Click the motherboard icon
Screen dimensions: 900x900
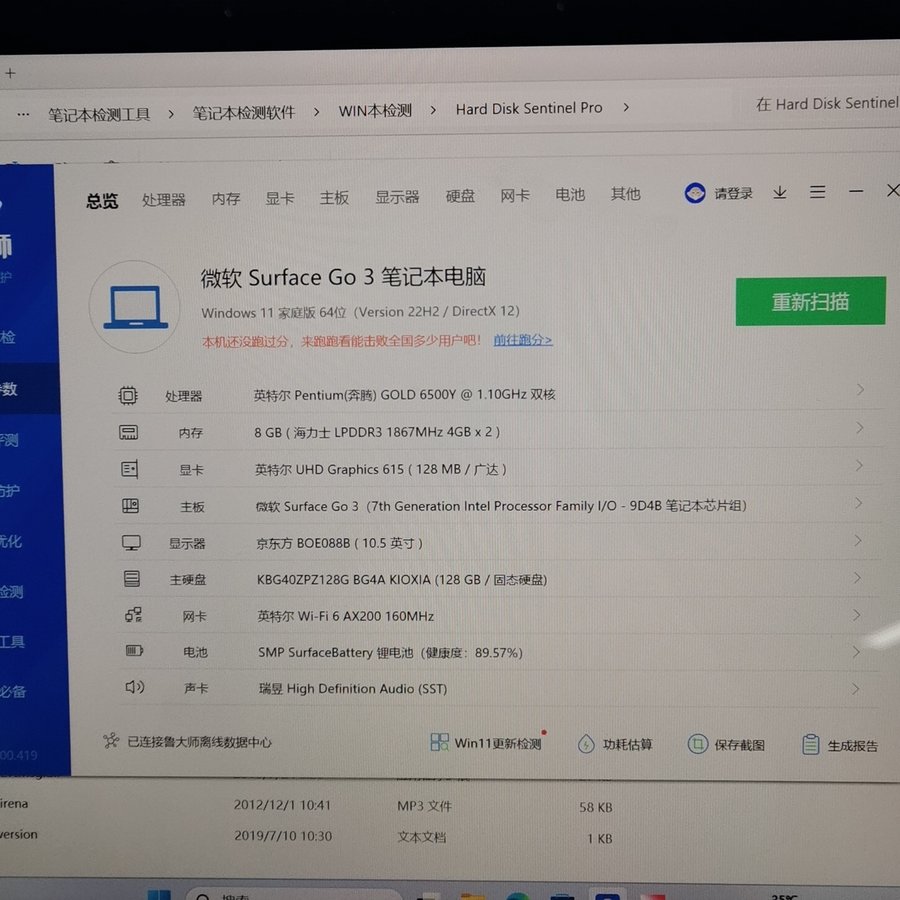click(x=131, y=506)
